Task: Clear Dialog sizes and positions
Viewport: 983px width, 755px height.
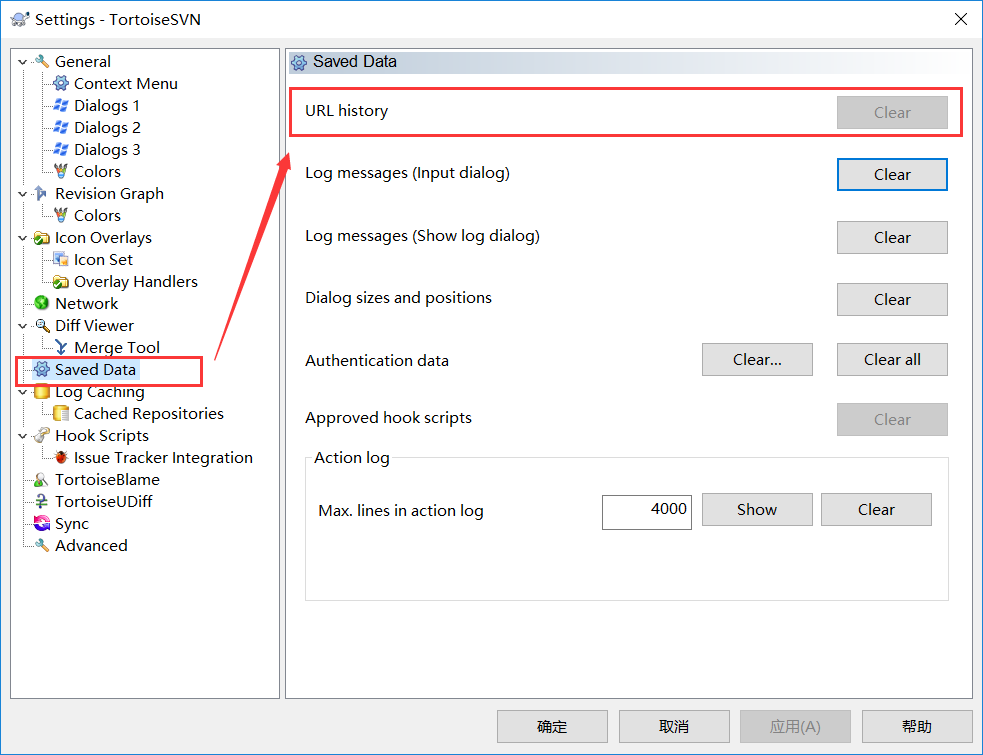Action: pyautogui.click(x=892, y=300)
